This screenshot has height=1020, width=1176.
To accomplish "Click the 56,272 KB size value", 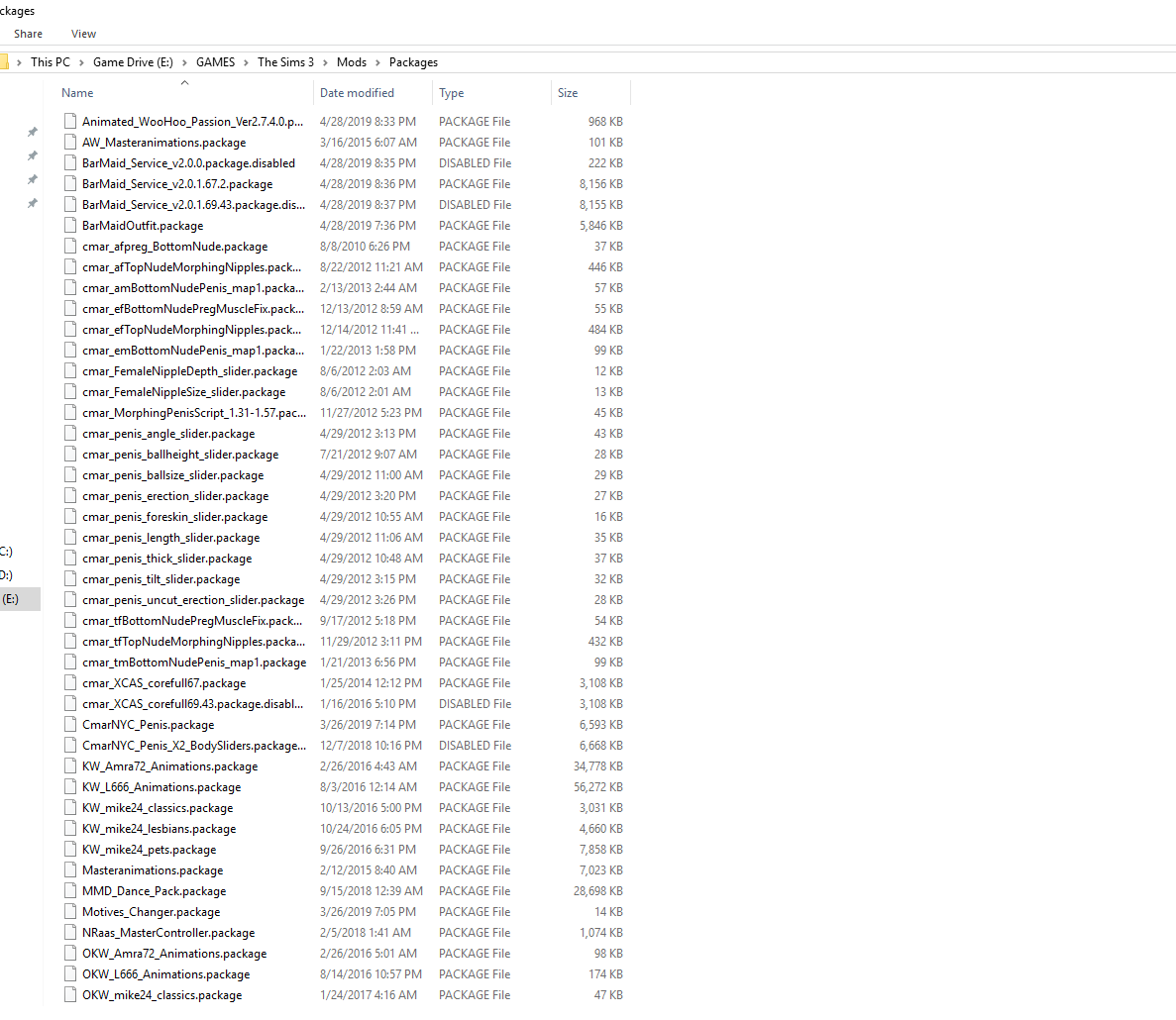I will click(597, 787).
